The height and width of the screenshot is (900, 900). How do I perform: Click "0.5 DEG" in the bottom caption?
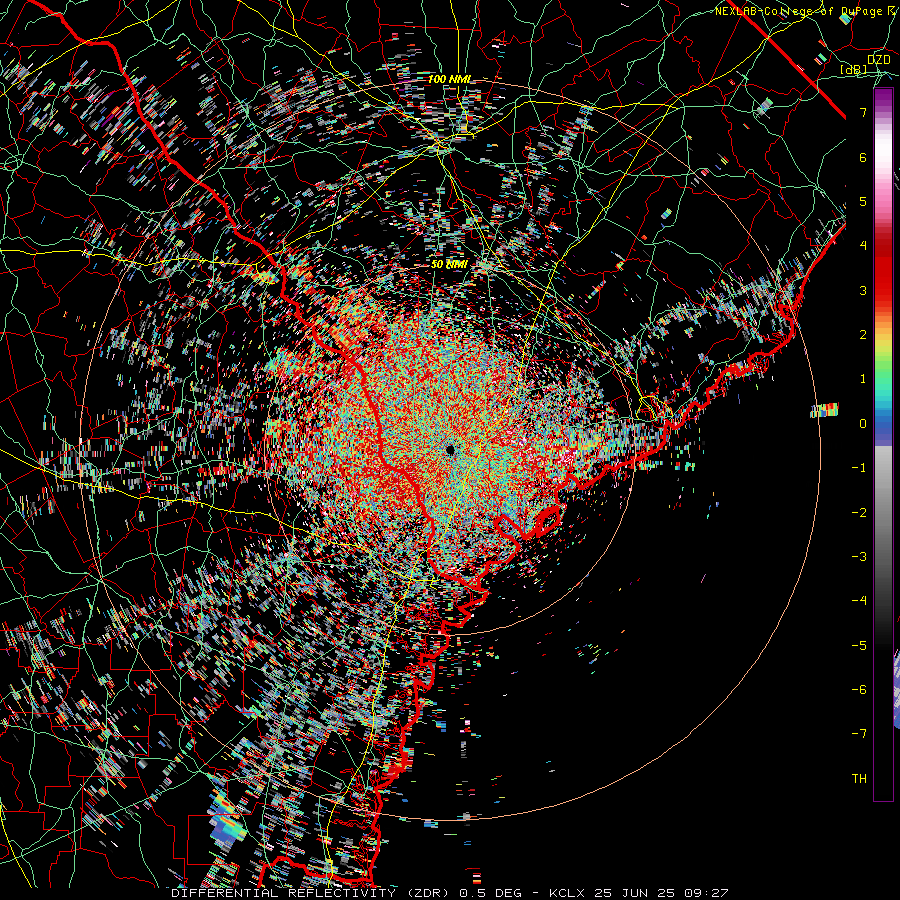490,893
